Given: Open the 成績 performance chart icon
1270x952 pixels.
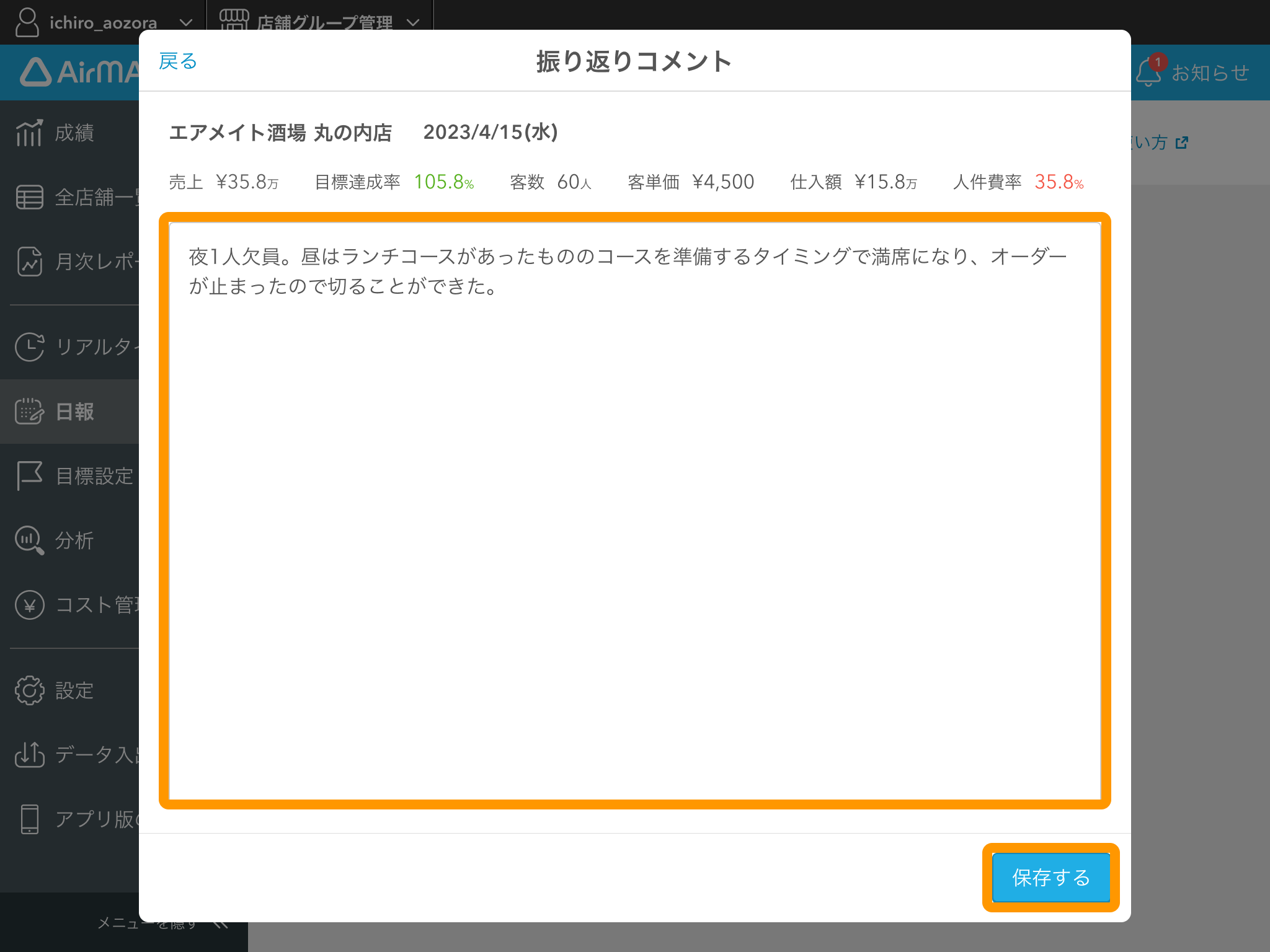Looking at the screenshot, I should 29,133.
